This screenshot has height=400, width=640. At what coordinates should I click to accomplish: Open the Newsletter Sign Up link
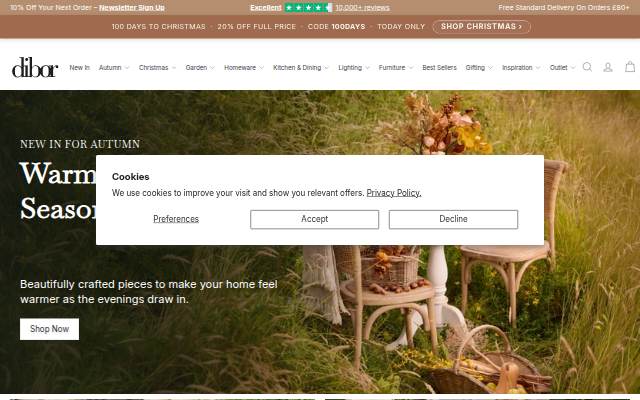click(x=132, y=7)
